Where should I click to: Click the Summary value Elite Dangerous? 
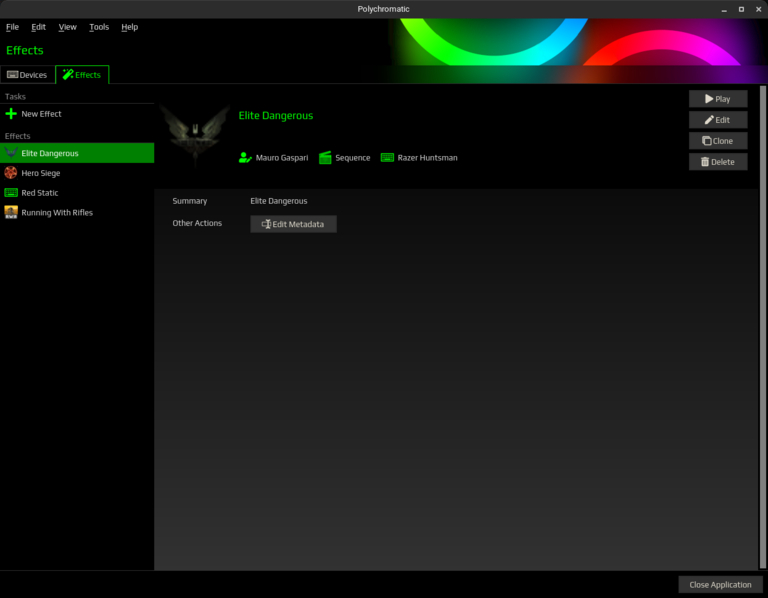pos(279,201)
